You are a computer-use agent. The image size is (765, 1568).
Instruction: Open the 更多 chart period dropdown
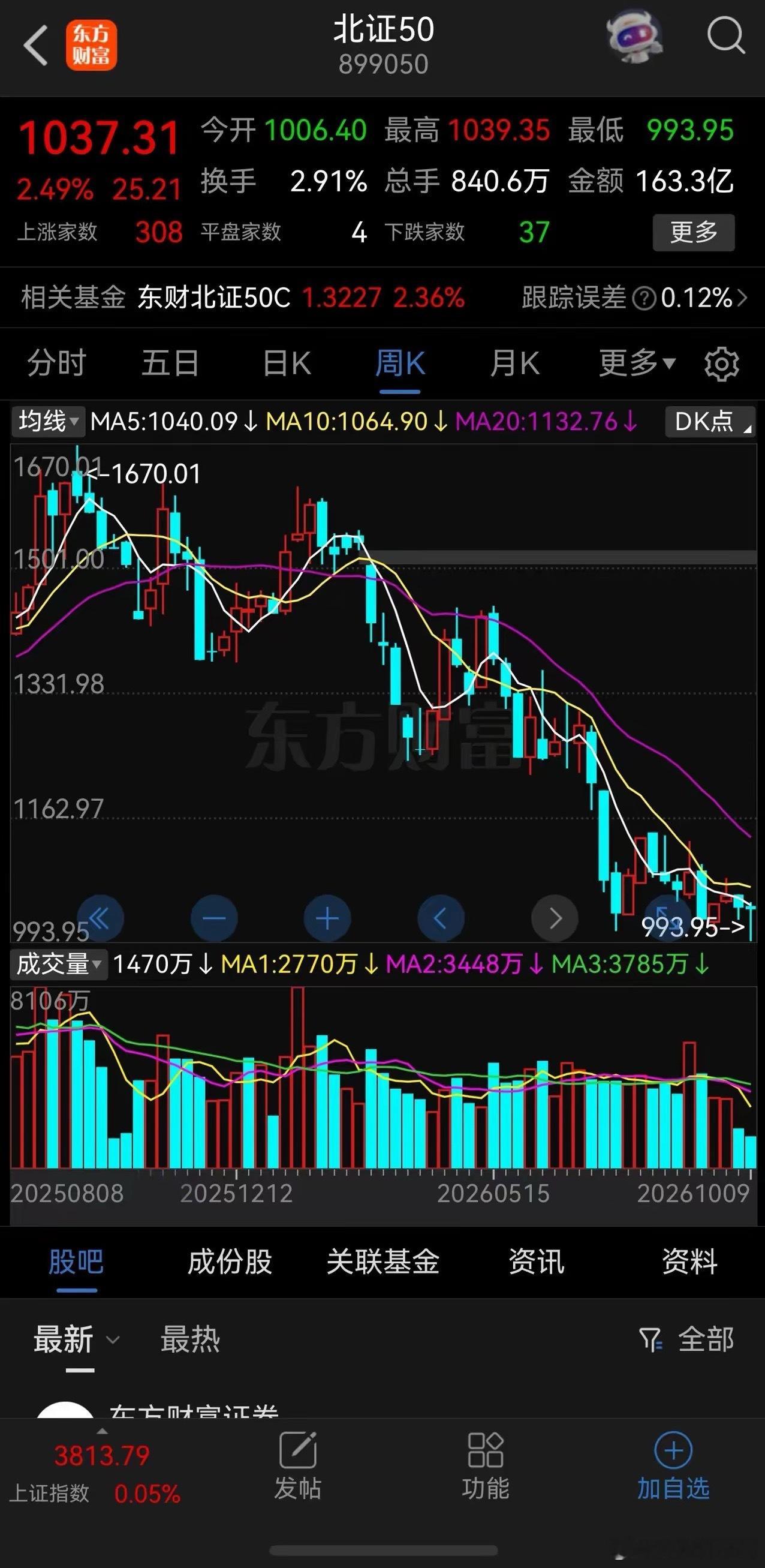[637, 364]
